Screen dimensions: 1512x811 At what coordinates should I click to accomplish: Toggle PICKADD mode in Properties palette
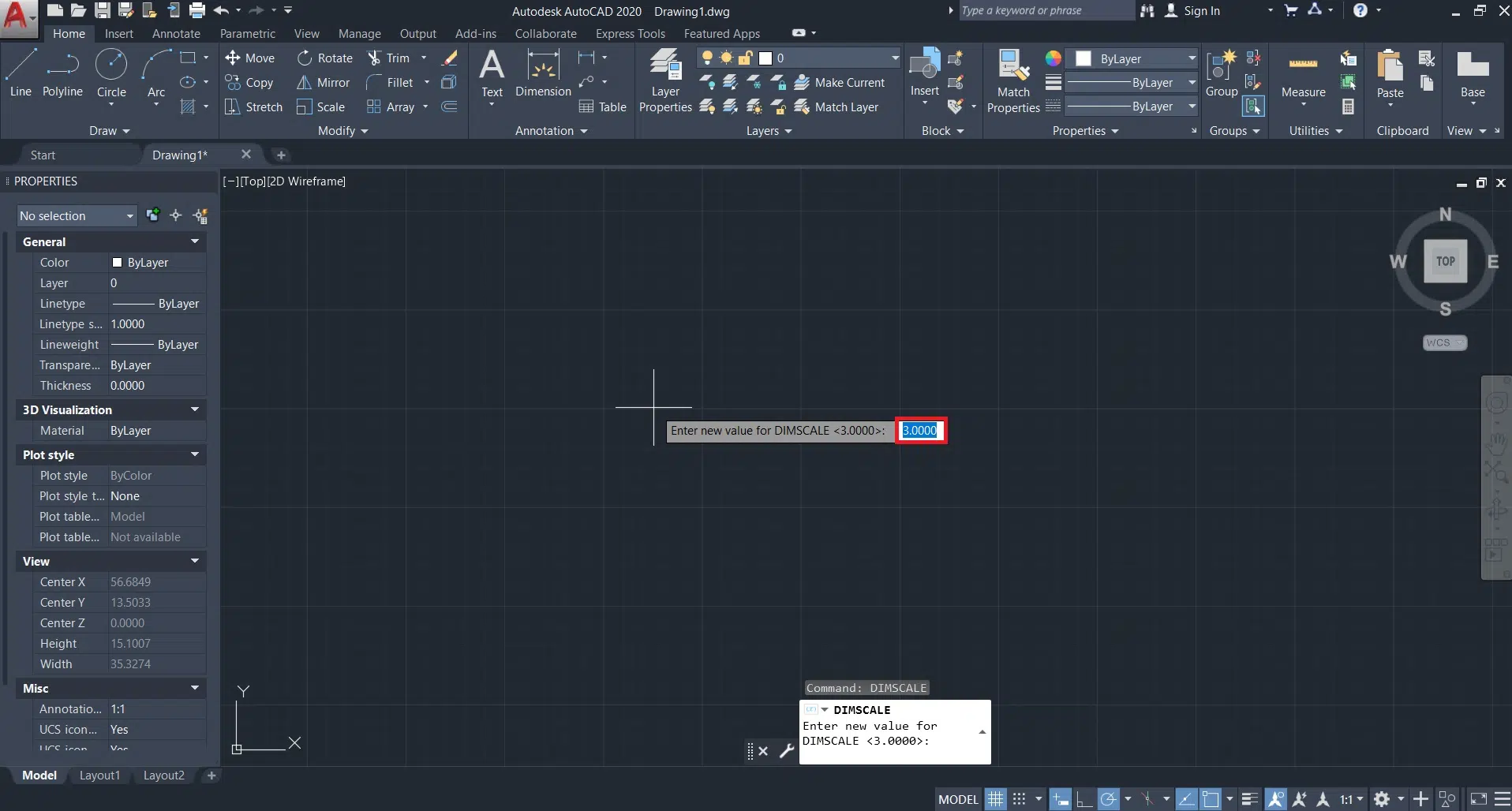tap(153, 215)
